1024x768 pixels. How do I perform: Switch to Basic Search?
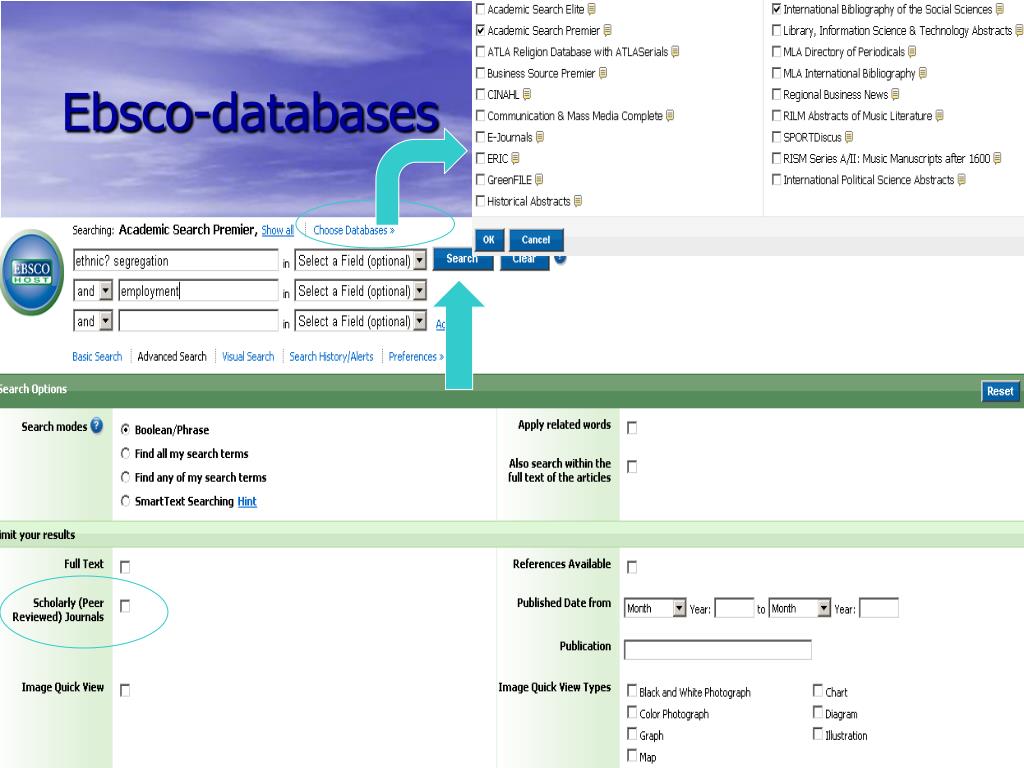97,357
